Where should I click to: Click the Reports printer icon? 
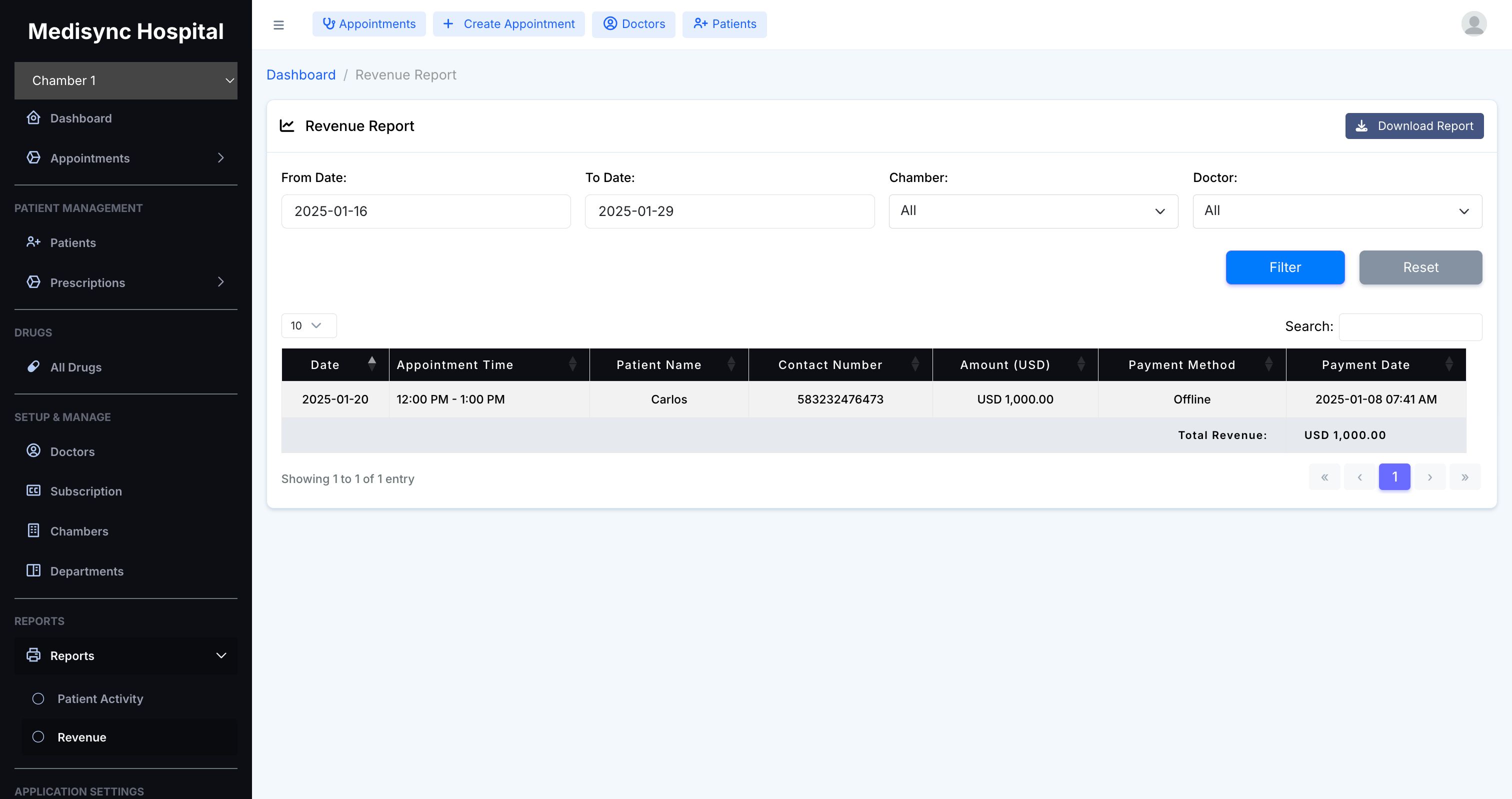coord(33,655)
